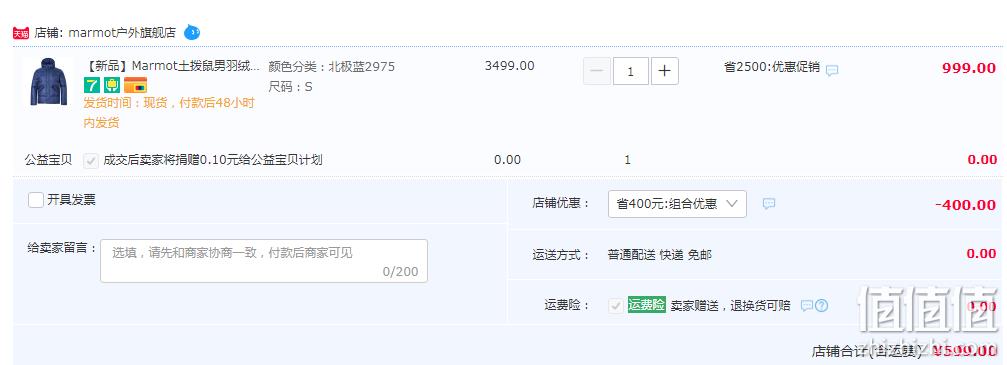1007x365 pixels.
Task: Click the 普通配送 快递 免邮 shipping text
Action: (660, 255)
